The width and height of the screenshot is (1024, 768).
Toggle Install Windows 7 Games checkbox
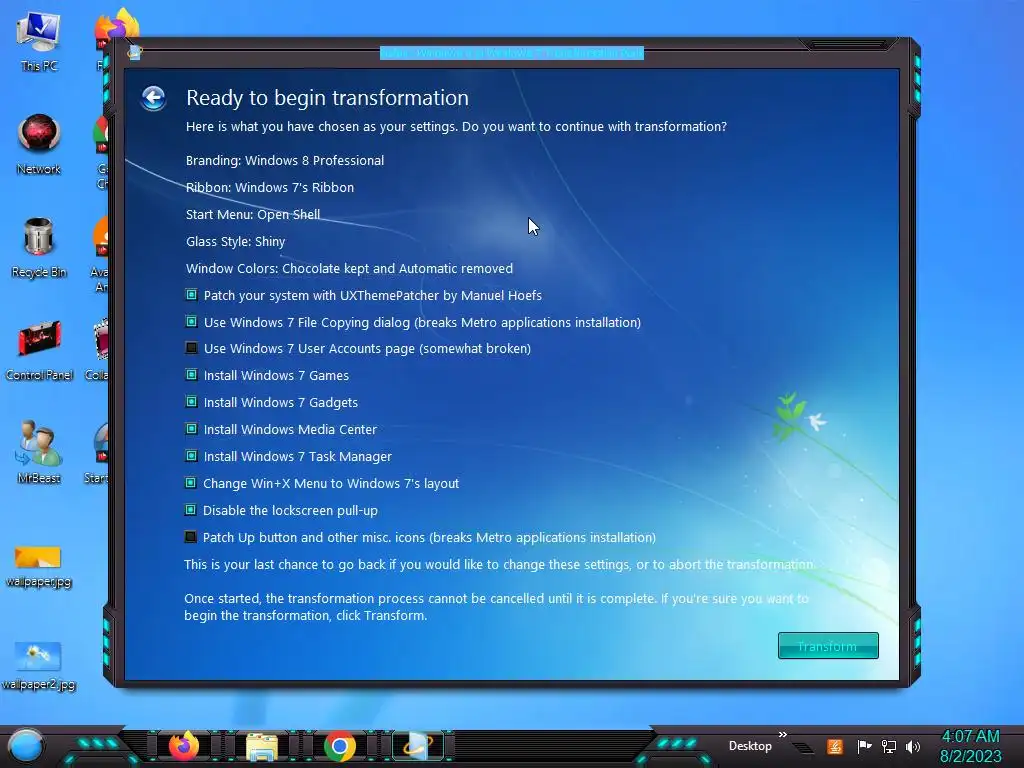click(191, 375)
